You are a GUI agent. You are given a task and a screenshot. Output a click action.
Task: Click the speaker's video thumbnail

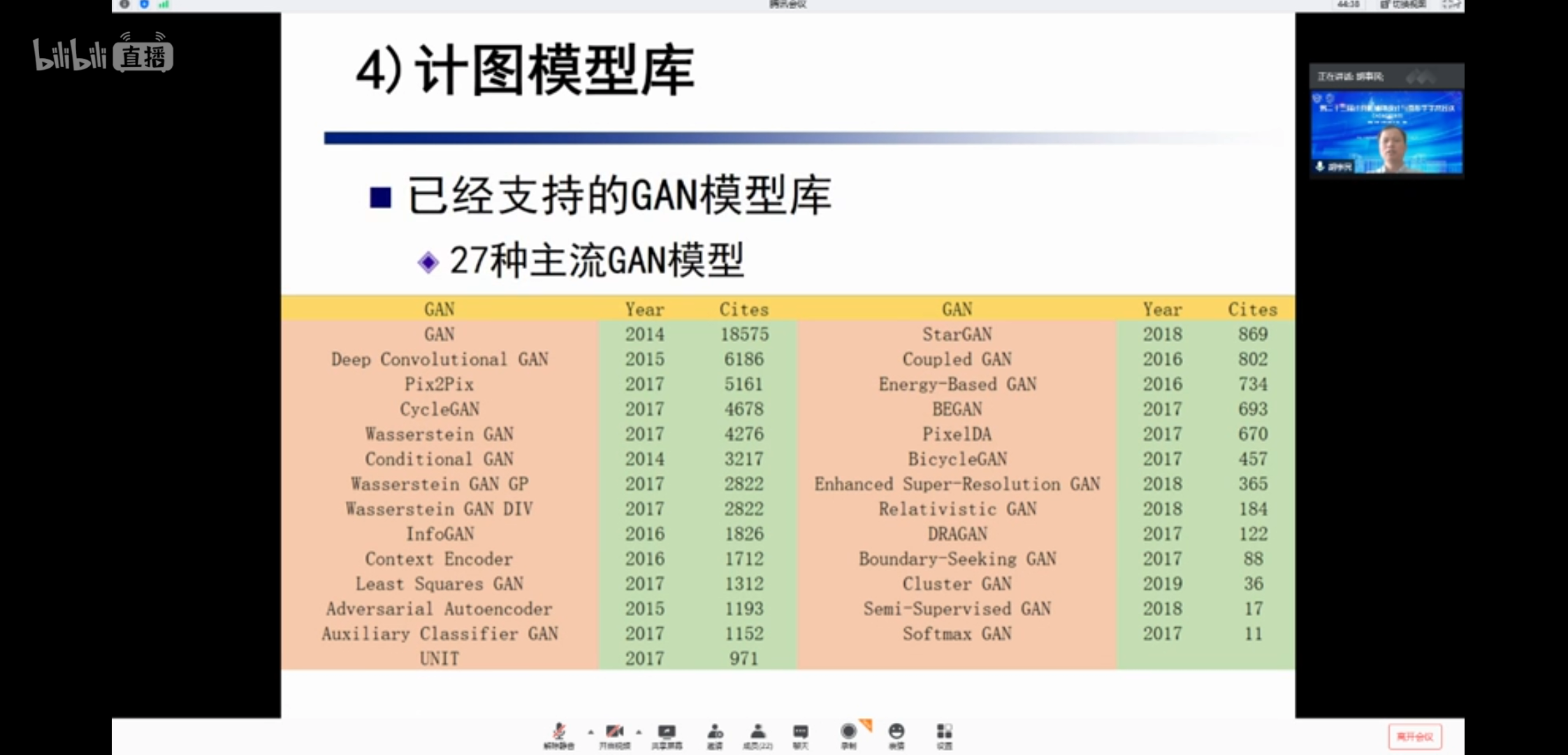tap(1386, 133)
